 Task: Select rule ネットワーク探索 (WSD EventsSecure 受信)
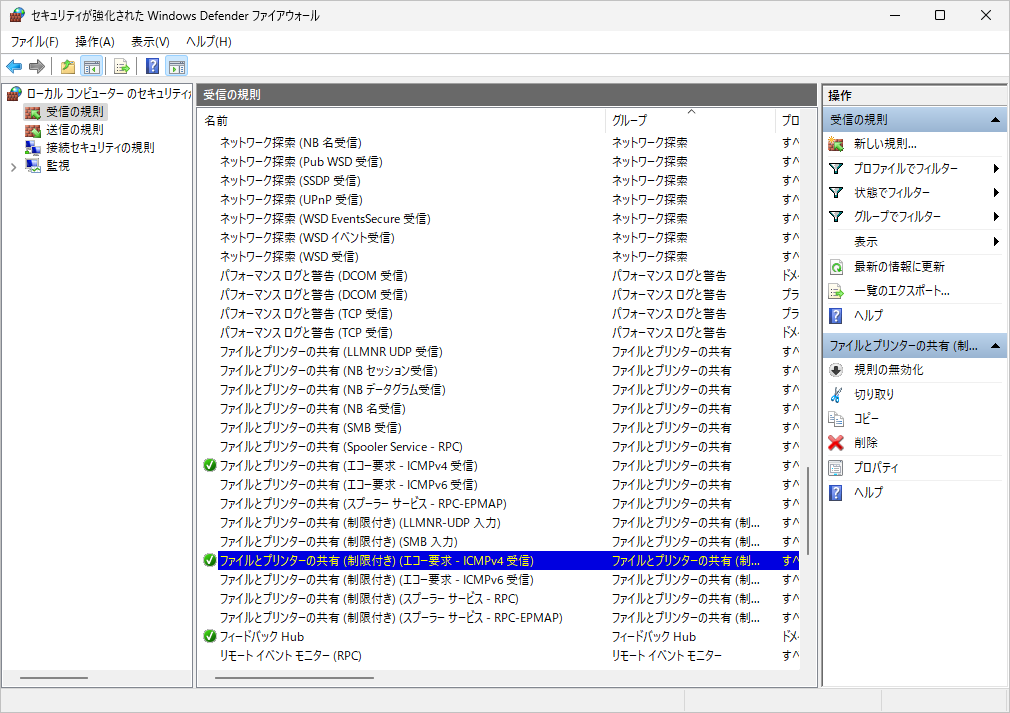325,218
